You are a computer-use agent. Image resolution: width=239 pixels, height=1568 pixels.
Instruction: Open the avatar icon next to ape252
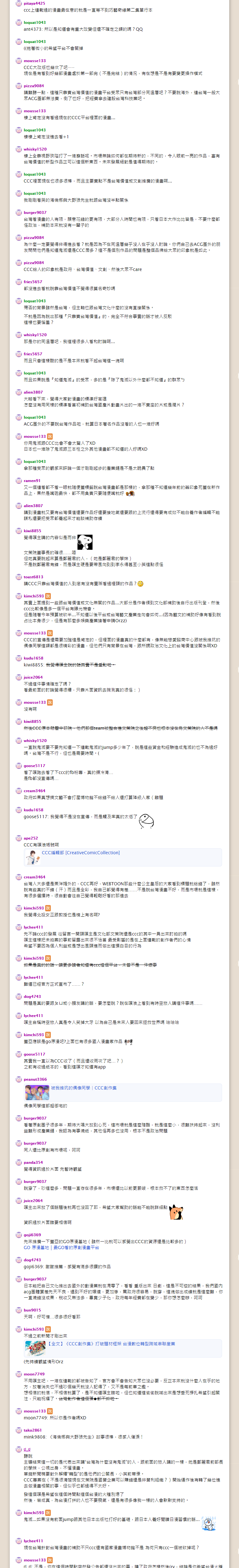click(x=19, y=838)
